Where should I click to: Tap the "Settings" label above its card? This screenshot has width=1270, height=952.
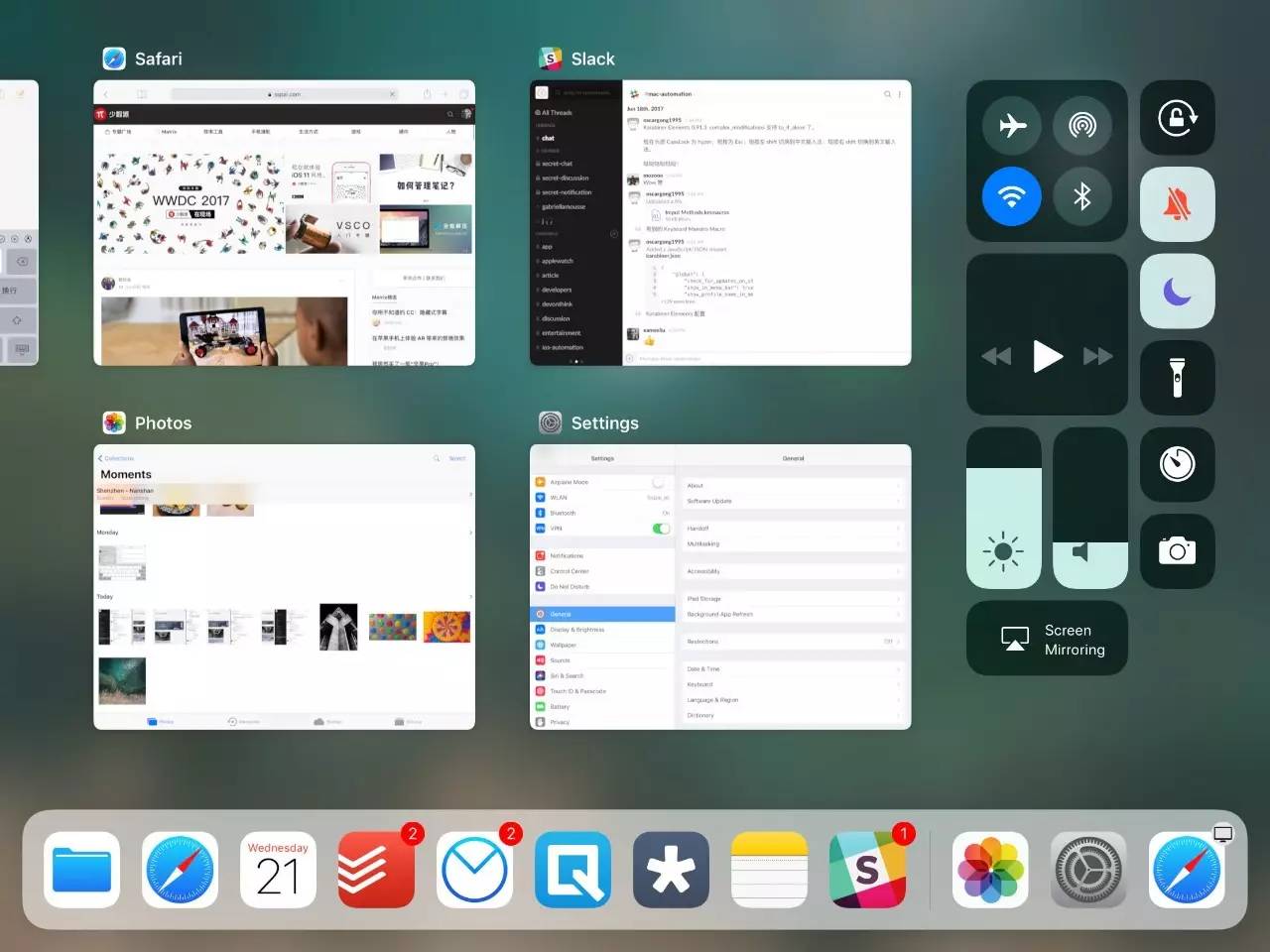tap(605, 423)
